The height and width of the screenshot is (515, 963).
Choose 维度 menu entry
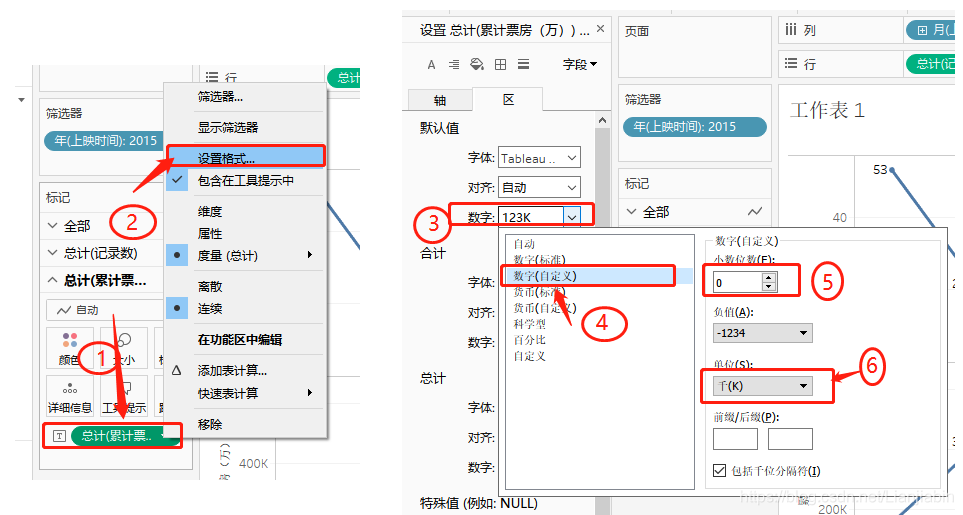pos(245,211)
